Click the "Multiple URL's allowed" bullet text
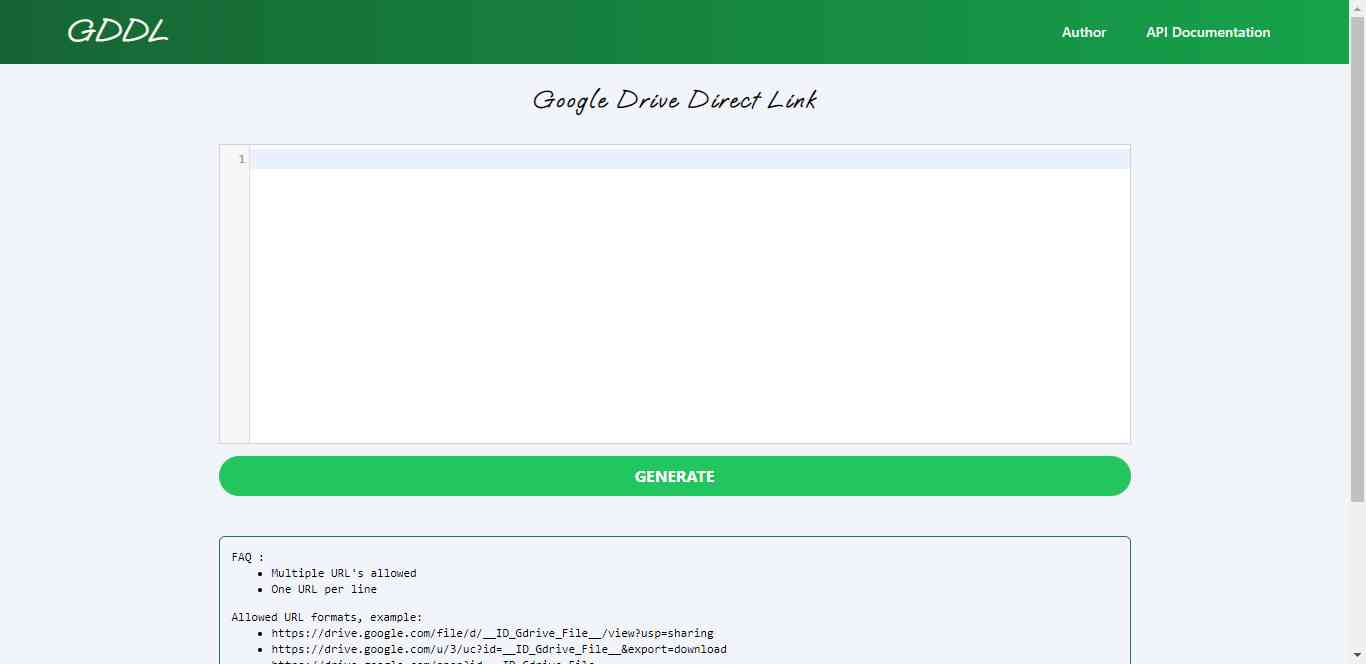This screenshot has width=1366, height=664. 343,573
